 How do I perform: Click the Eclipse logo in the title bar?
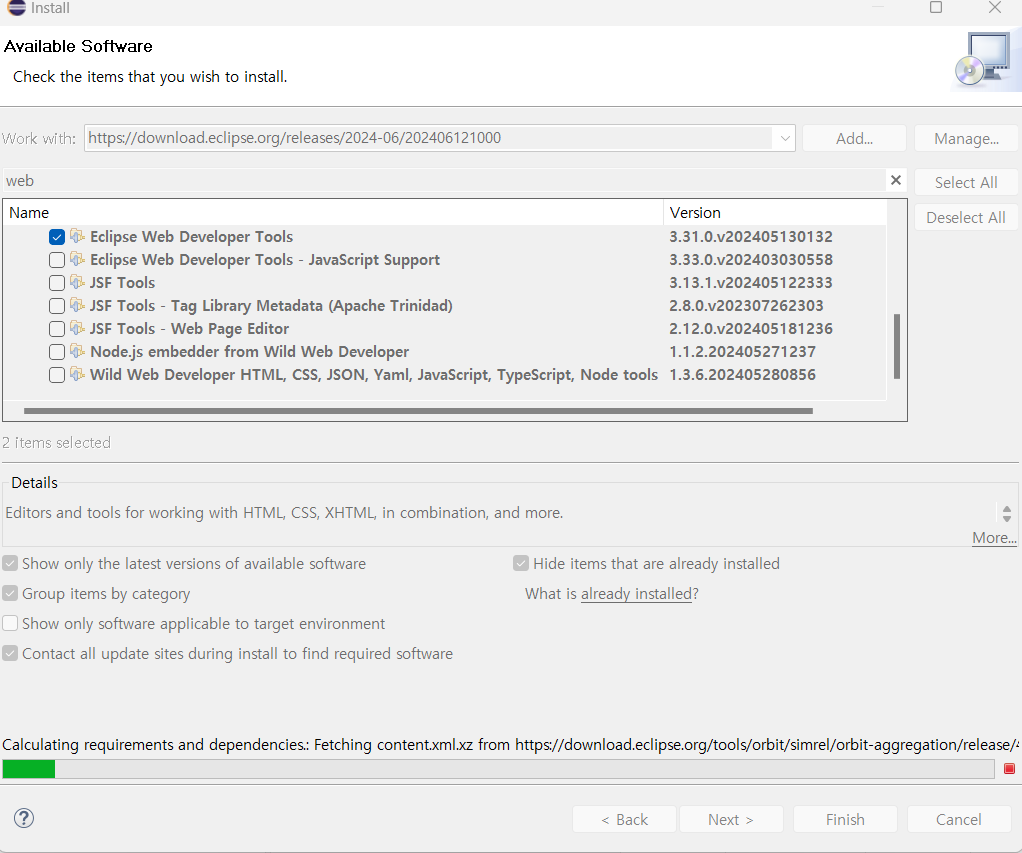pos(16,8)
